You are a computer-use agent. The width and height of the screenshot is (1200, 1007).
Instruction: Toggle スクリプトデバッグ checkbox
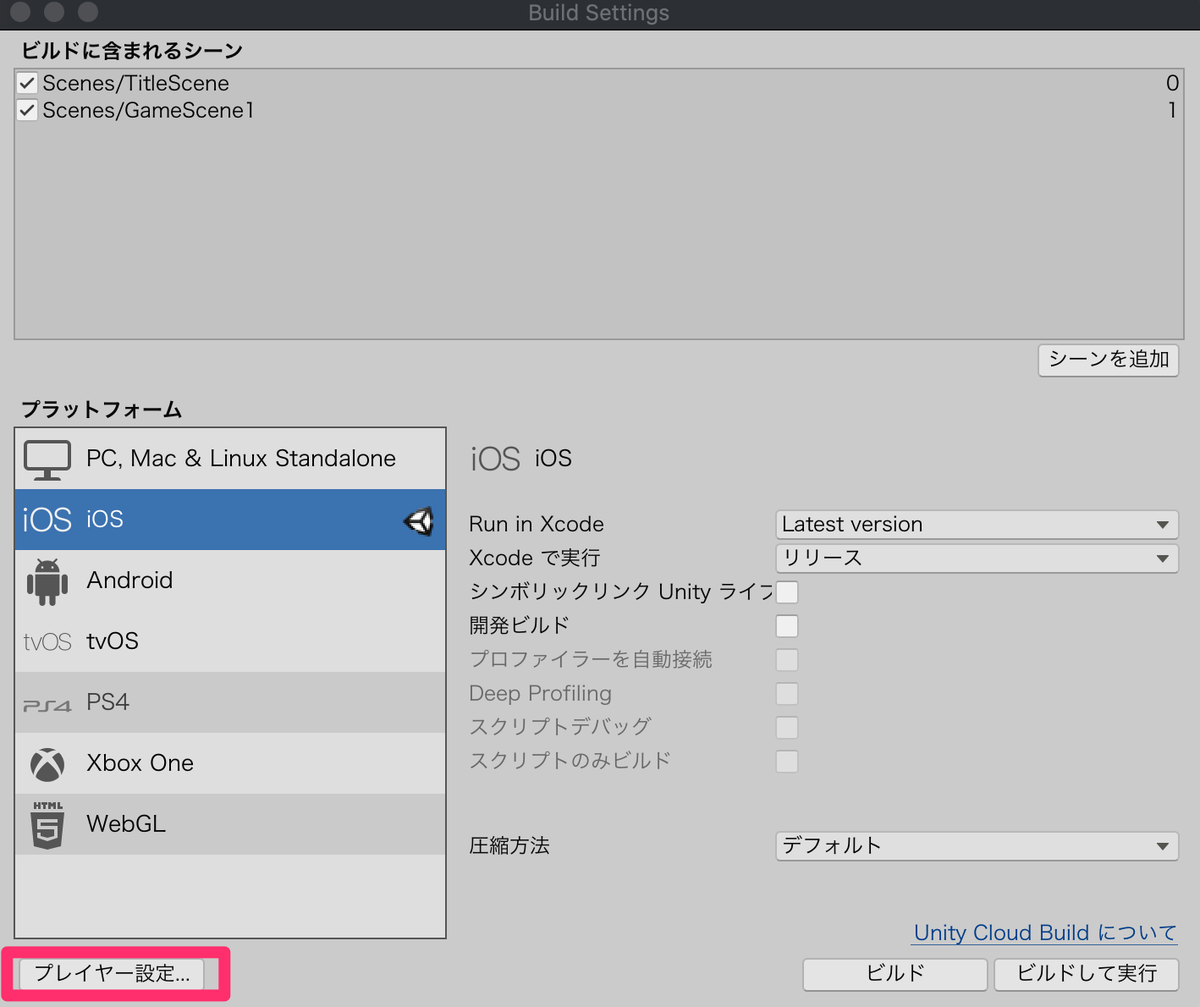point(788,728)
